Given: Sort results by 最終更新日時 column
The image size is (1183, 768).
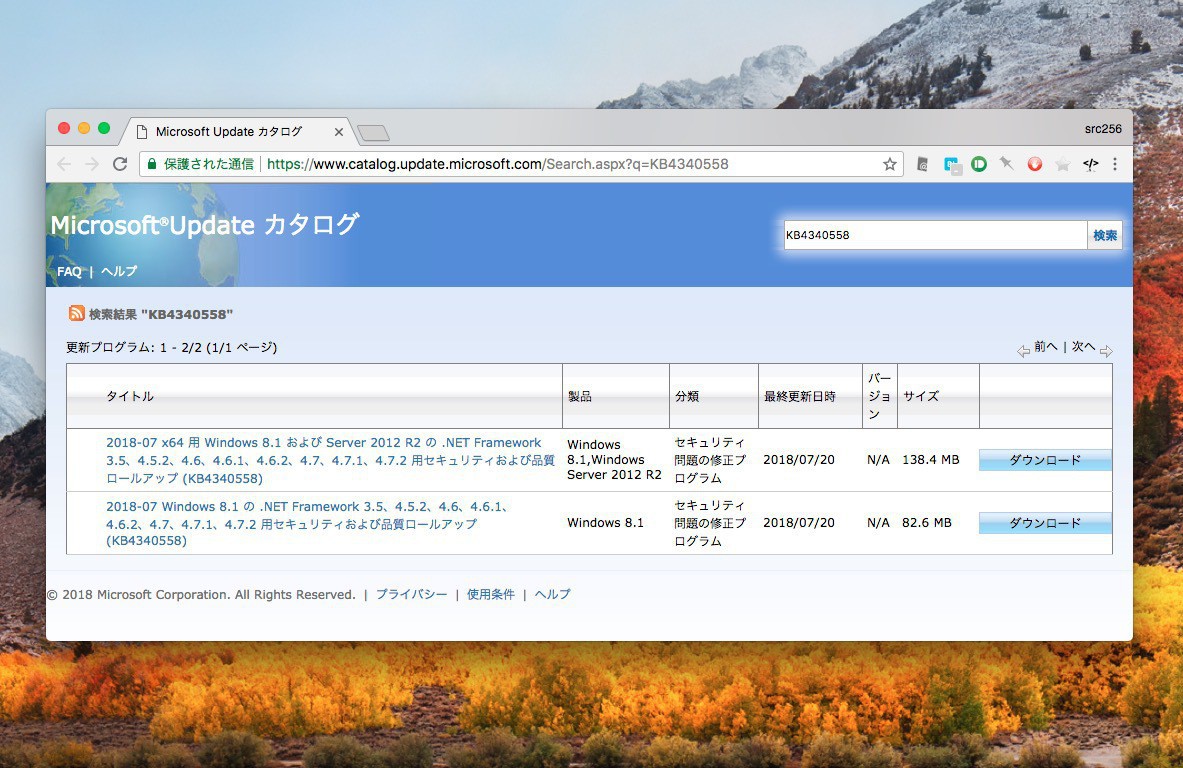Looking at the screenshot, I should click(800, 396).
